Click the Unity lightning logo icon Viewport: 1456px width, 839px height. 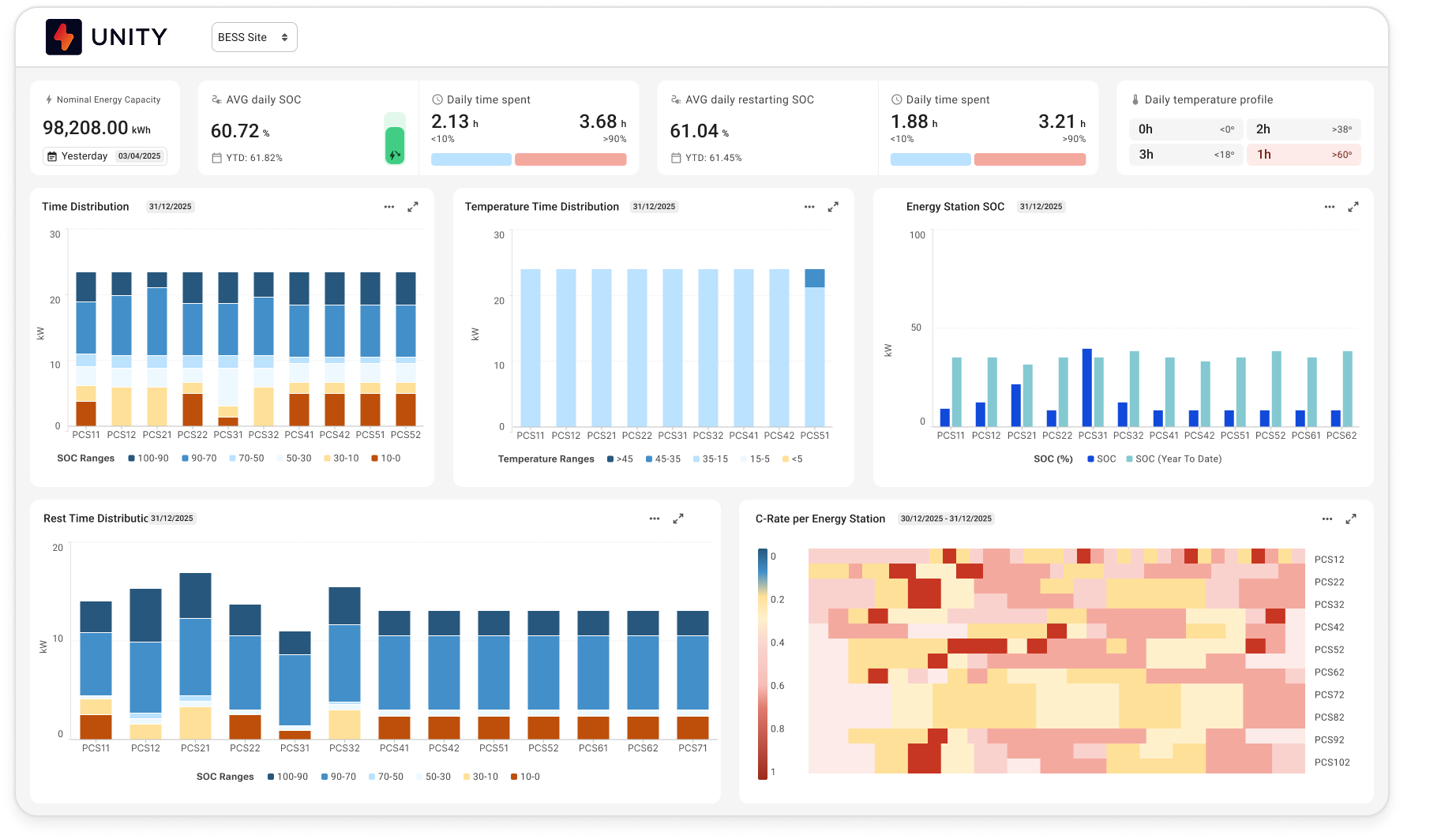[64, 37]
